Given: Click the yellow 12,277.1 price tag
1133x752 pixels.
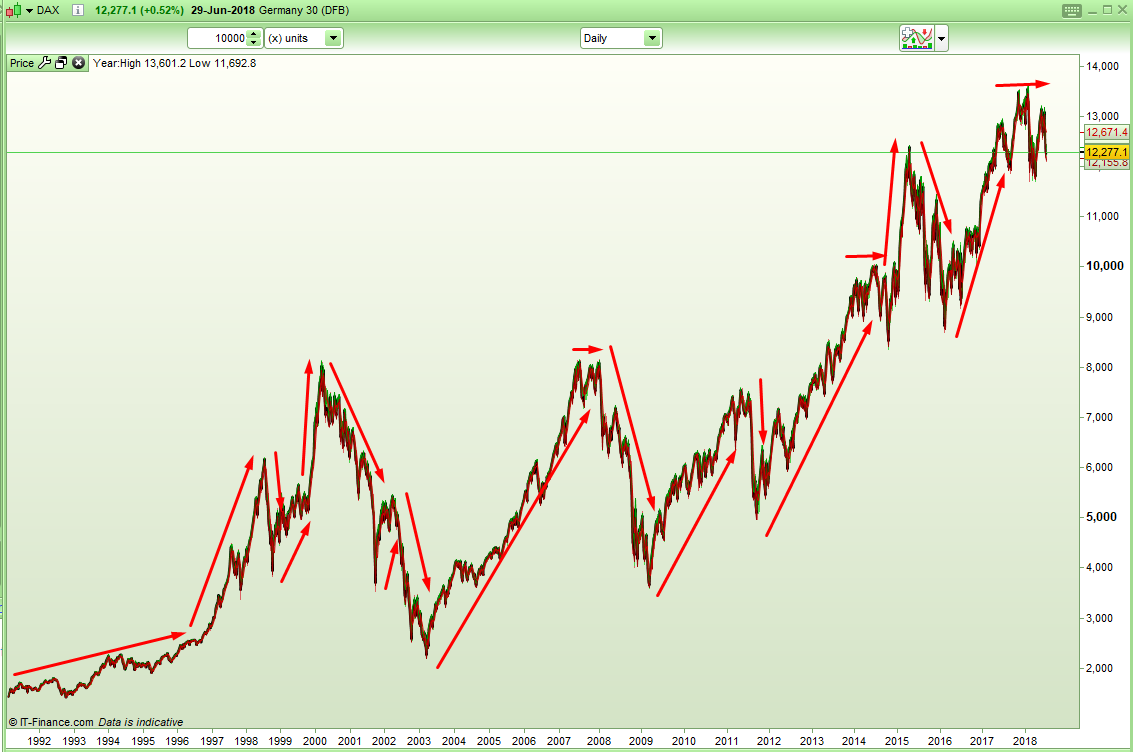Looking at the screenshot, I should point(1106,152).
